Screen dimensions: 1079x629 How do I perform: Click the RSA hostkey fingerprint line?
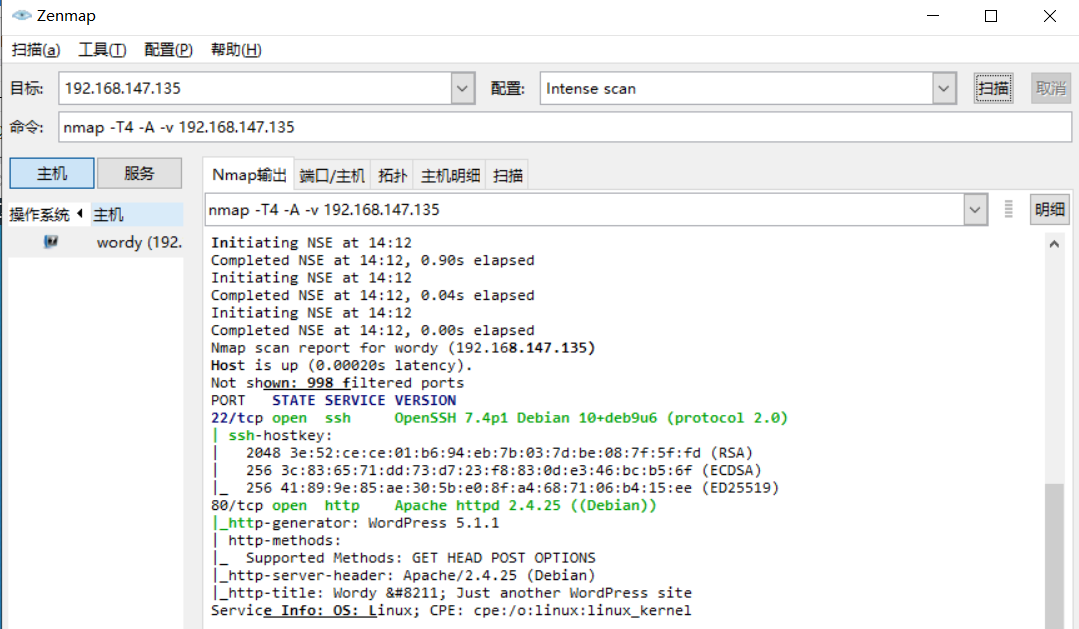[x=482, y=453]
